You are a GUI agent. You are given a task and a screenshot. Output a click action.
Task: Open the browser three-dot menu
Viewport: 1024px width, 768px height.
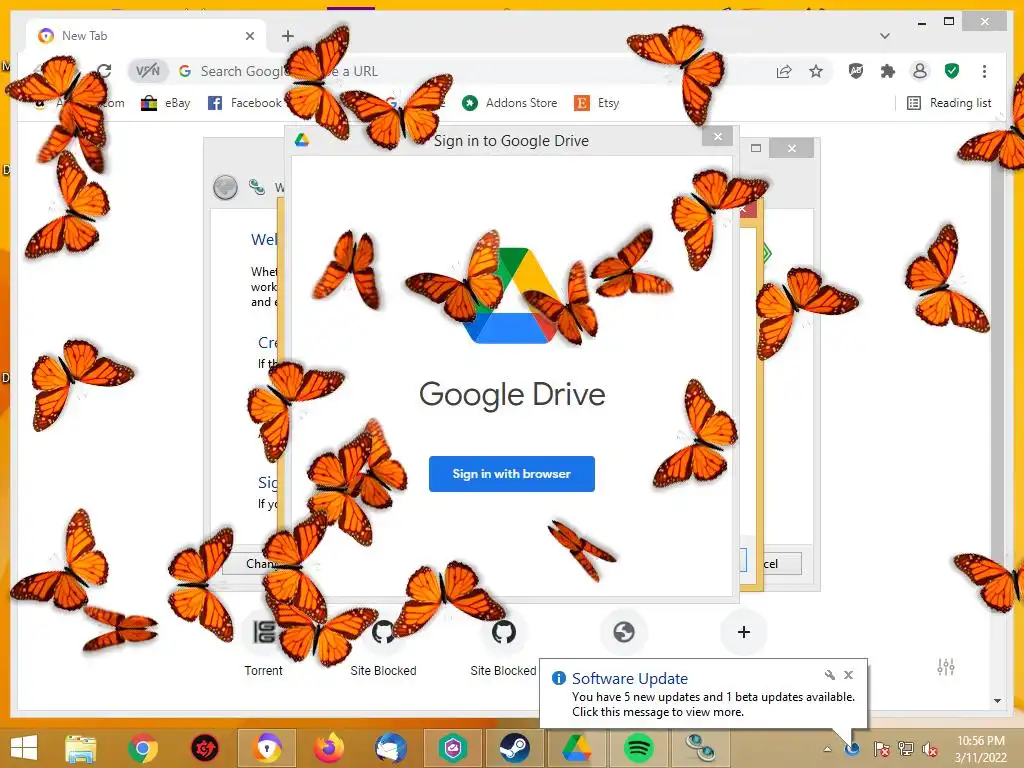point(984,71)
